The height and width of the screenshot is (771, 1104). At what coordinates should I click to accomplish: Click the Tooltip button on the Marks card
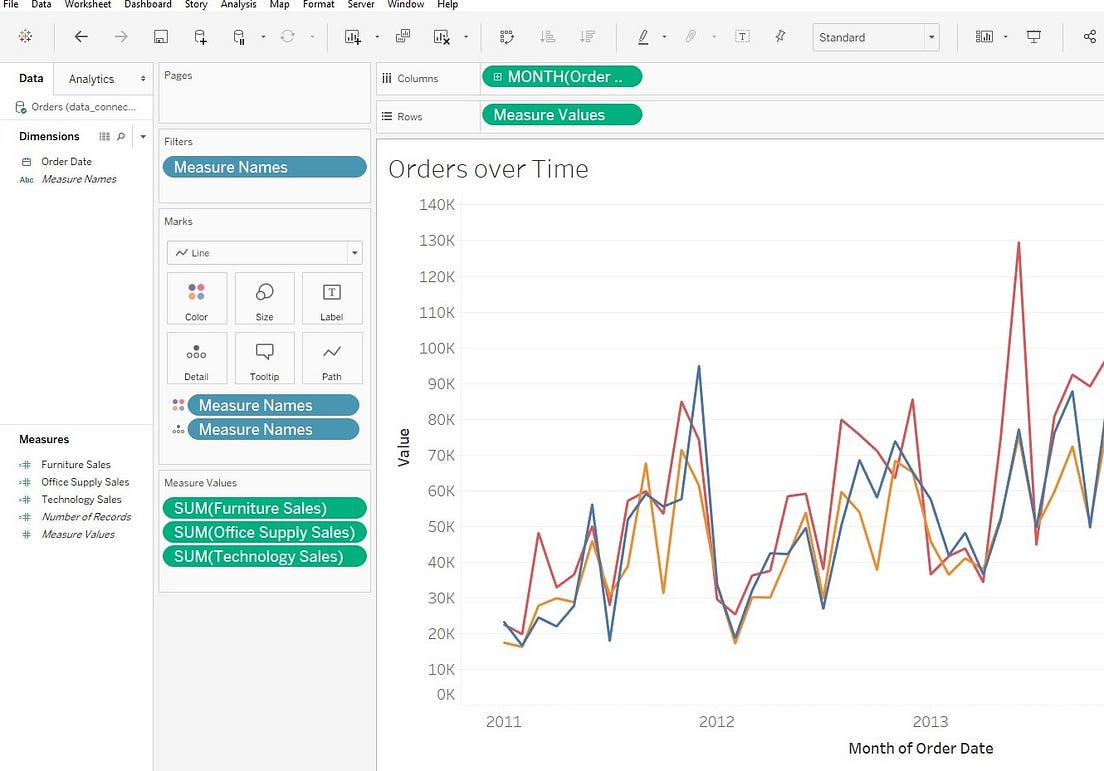click(x=264, y=358)
